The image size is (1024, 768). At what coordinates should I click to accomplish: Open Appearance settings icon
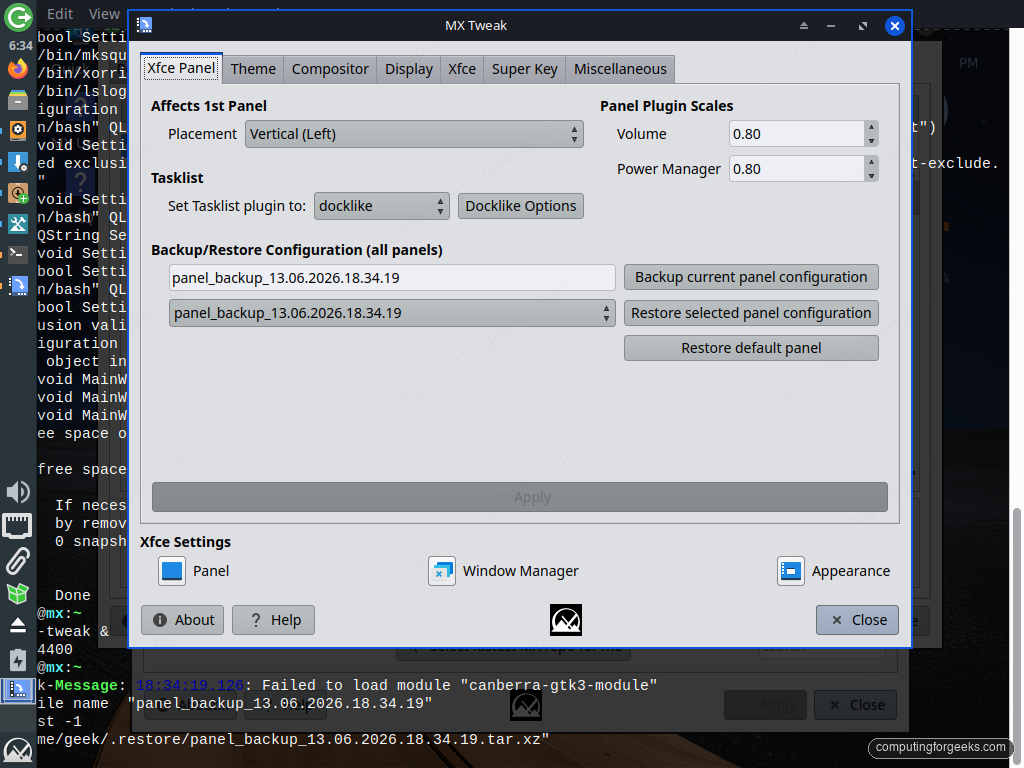(791, 571)
